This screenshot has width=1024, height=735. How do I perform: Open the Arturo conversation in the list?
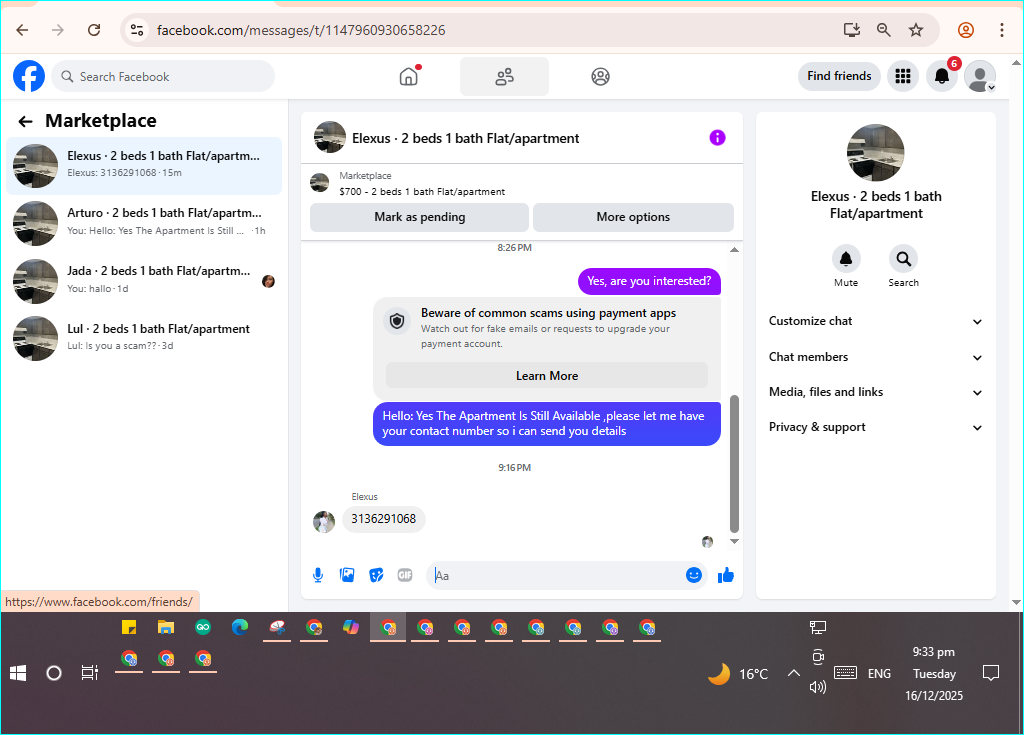tap(144, 223)
